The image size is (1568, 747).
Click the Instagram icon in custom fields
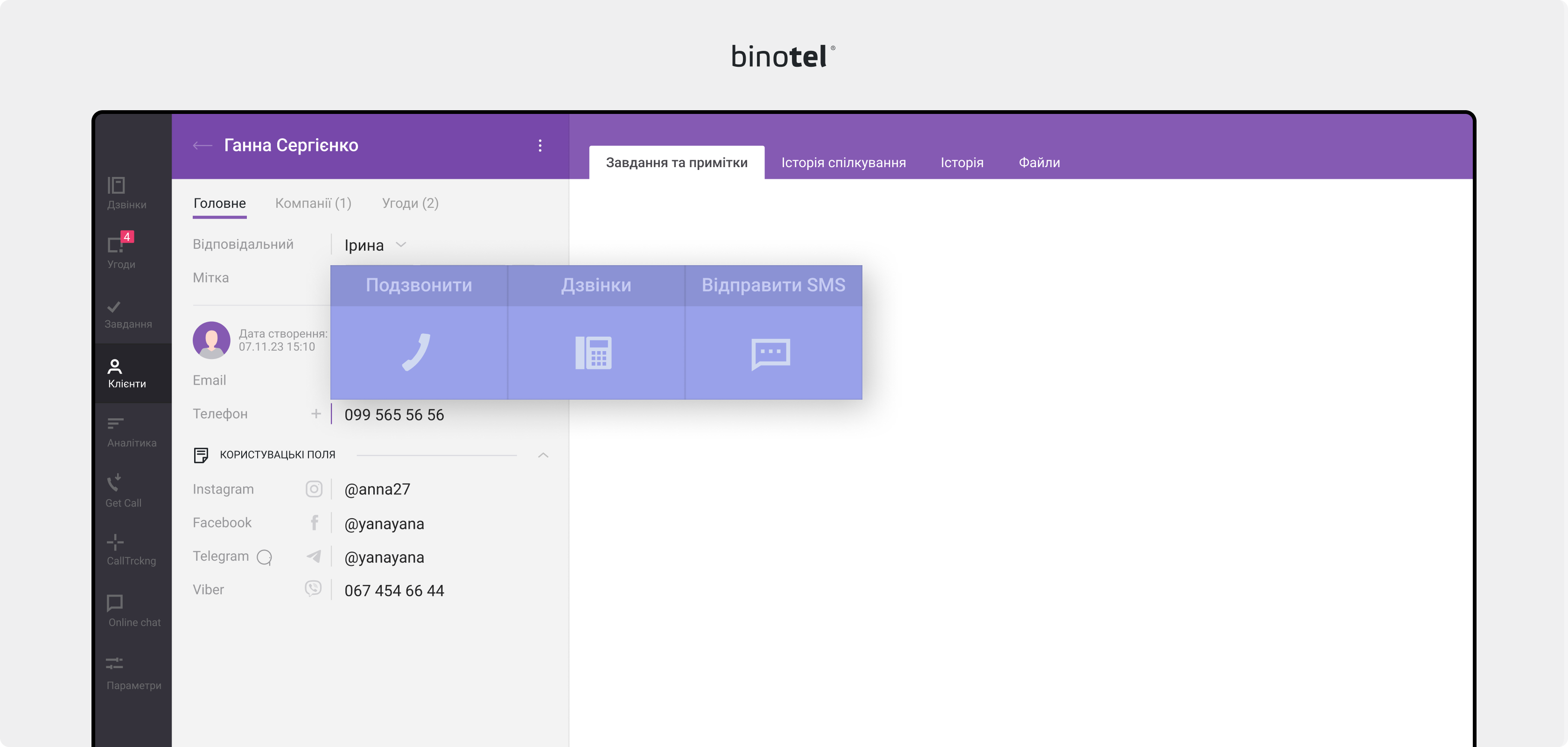[x=314, y=489]
